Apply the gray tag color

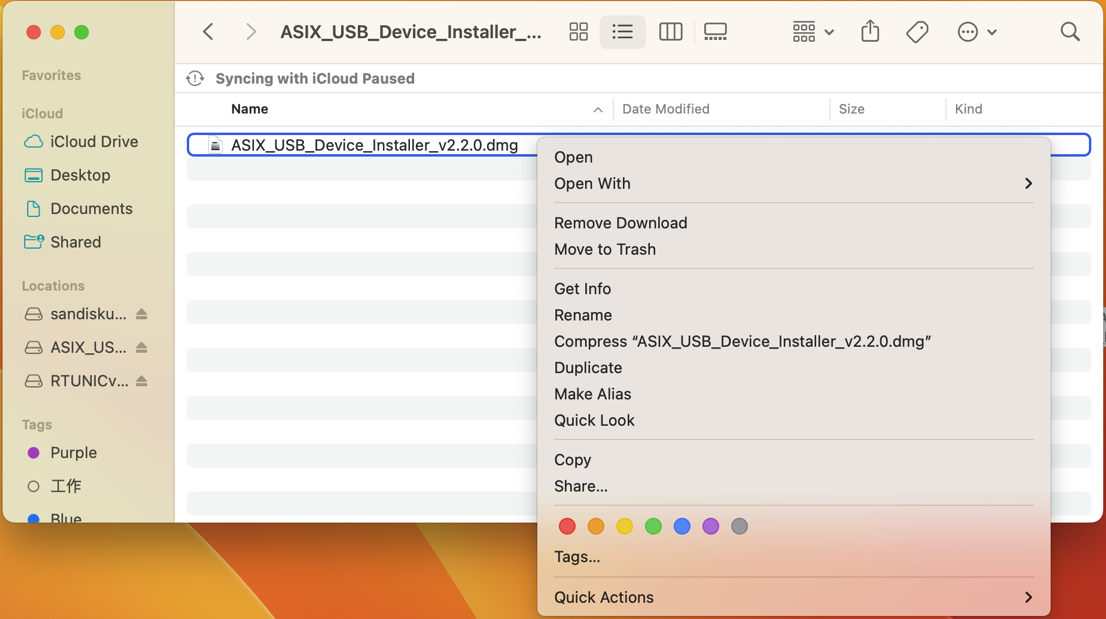click(739, 526)
